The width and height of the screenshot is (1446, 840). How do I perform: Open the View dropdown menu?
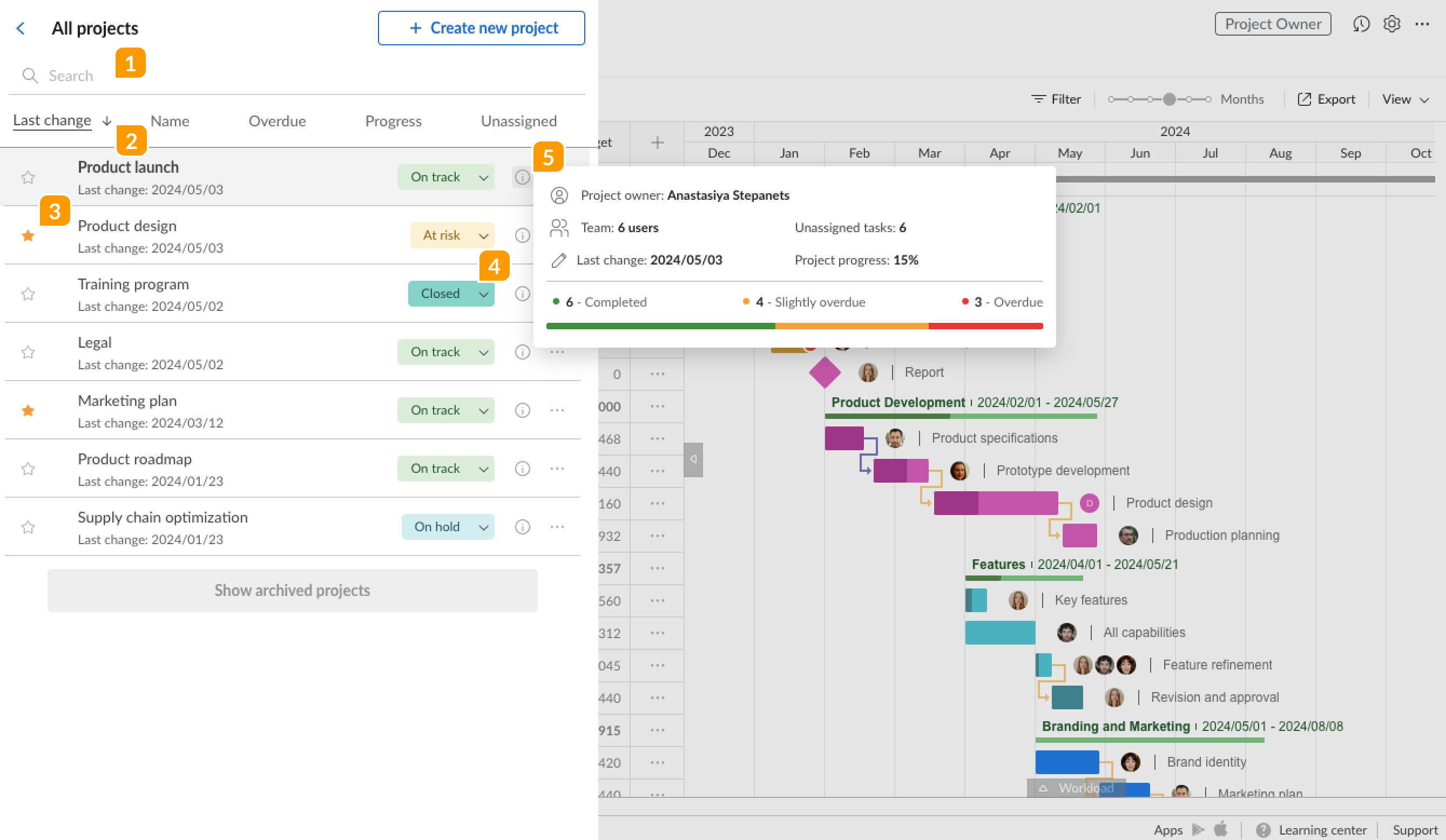click(x=1404, y=99)
